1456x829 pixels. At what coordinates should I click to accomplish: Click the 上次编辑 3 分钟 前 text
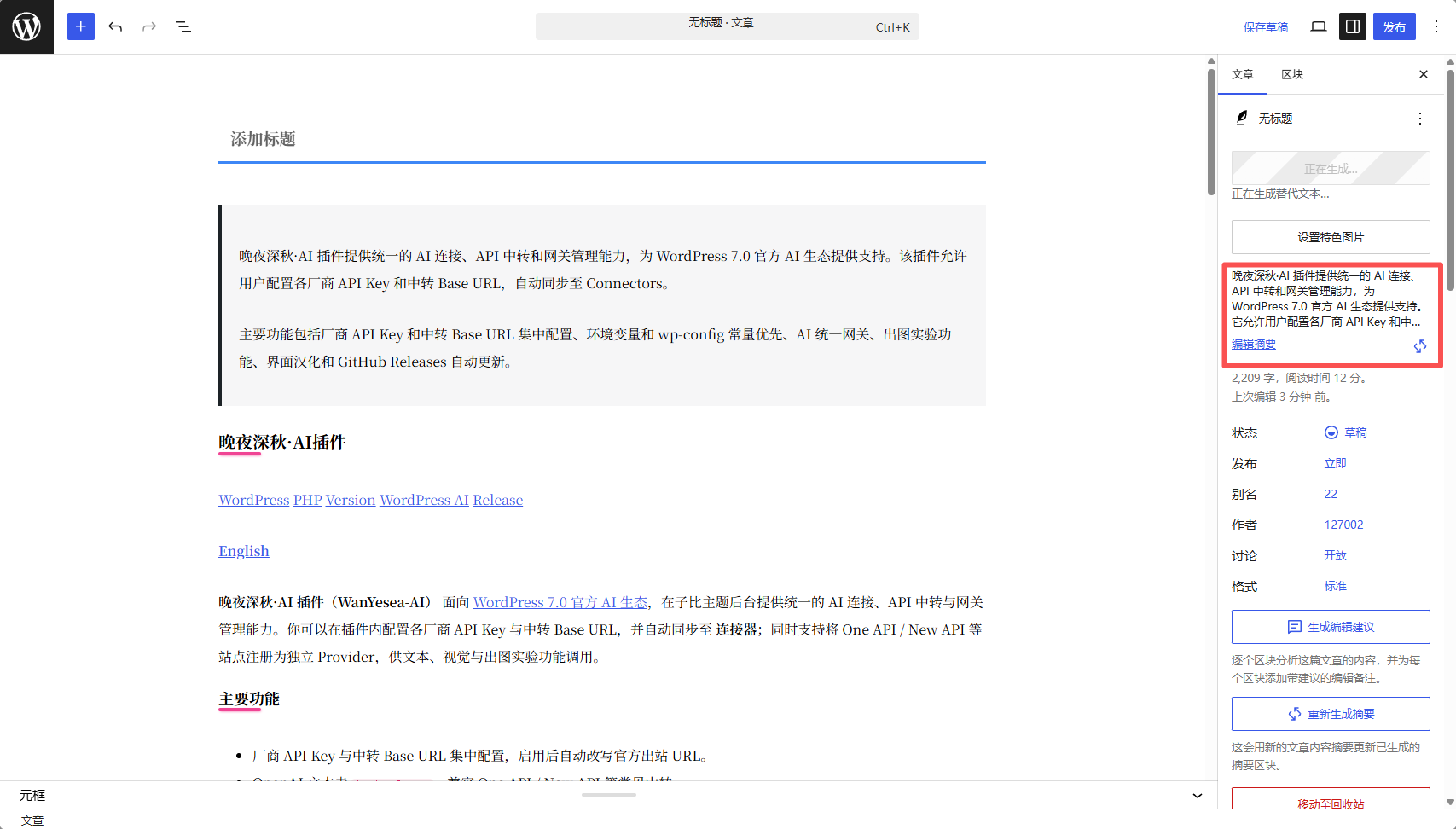1281,397
